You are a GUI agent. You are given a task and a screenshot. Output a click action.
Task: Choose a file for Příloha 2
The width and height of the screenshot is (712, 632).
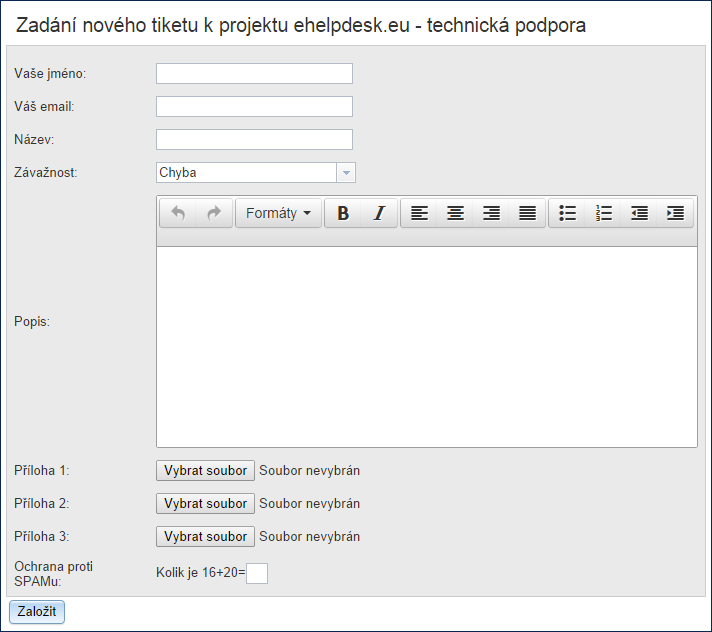pos(205,504)
